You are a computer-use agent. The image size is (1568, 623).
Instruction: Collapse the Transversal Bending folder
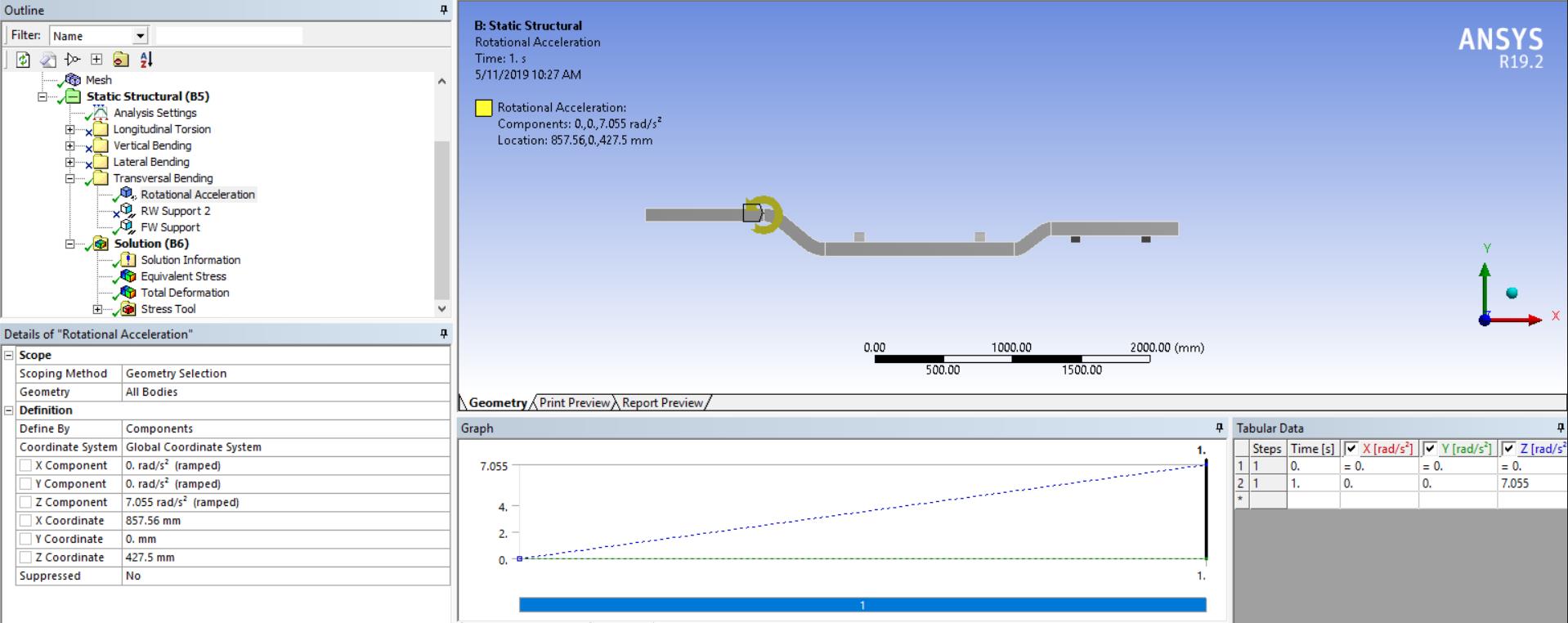pyautogui.click(x=69, y=178)
